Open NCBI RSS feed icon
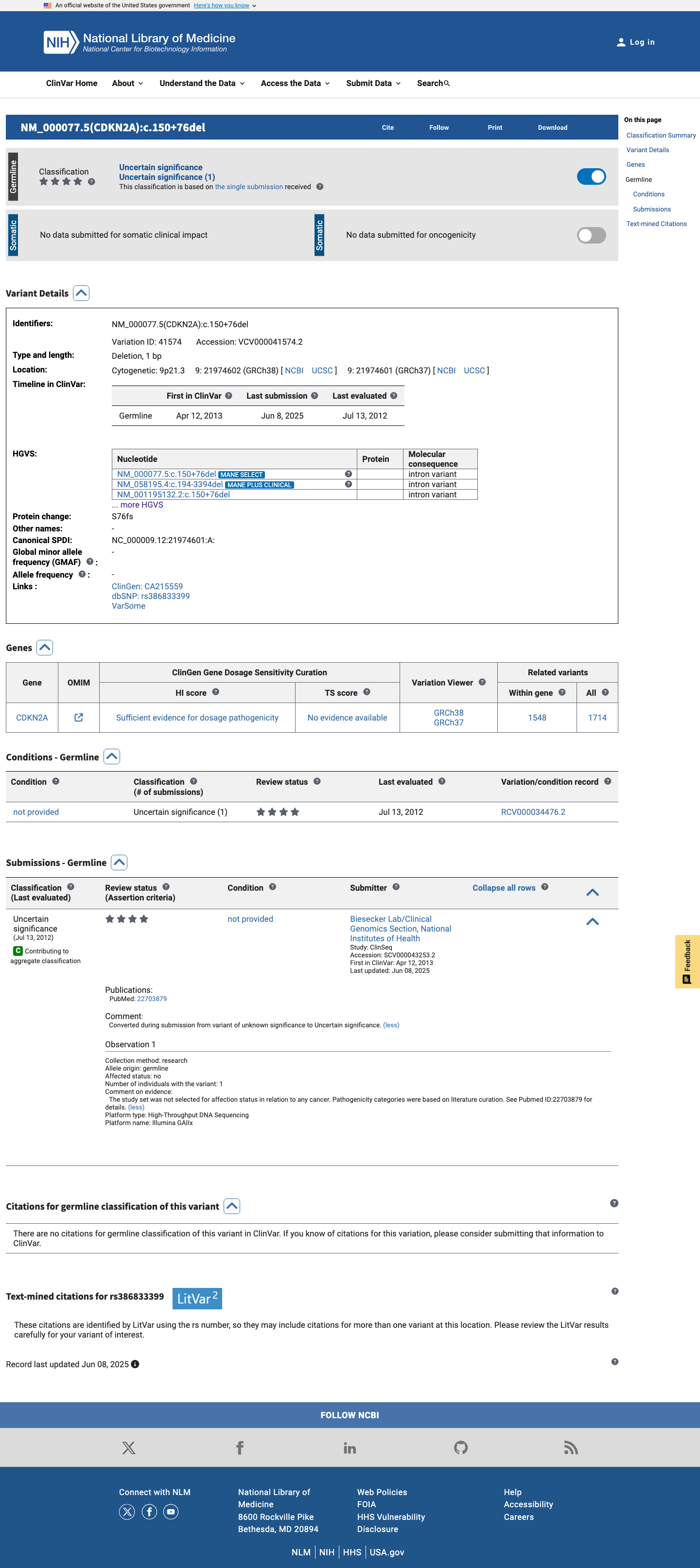Viewport: 700px width, 1568px height. click(x=571, y=1447)
